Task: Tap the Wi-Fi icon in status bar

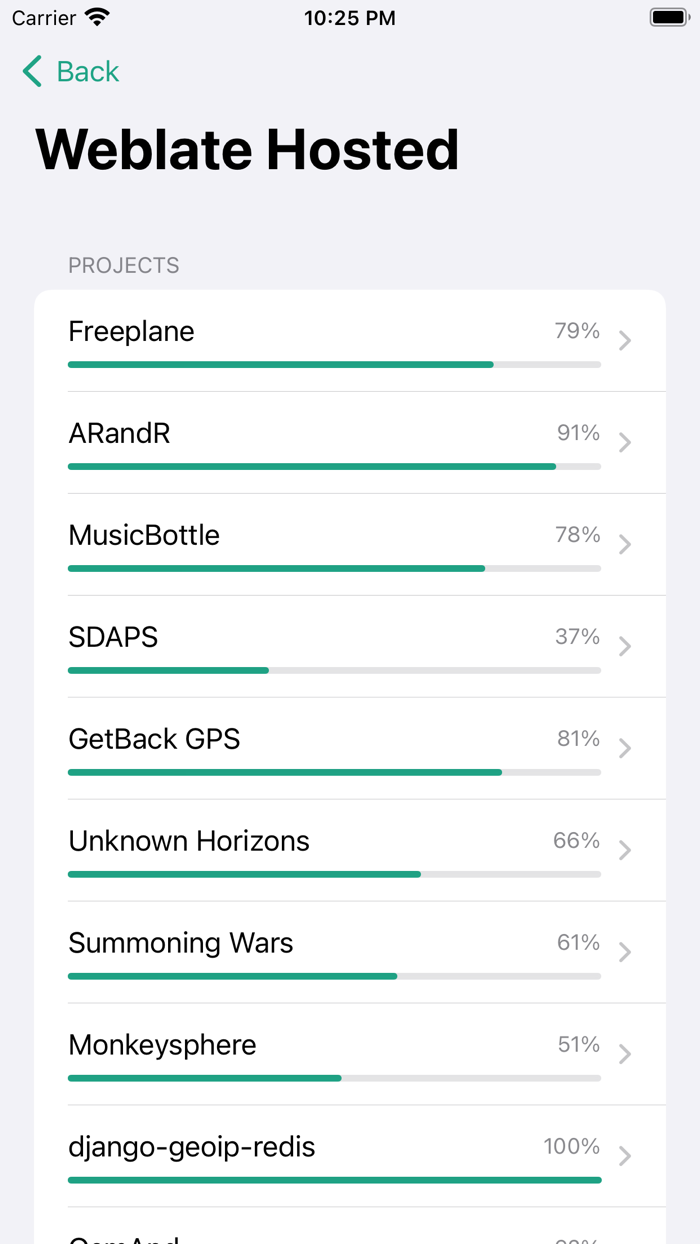Action: [x=95, y=16]
